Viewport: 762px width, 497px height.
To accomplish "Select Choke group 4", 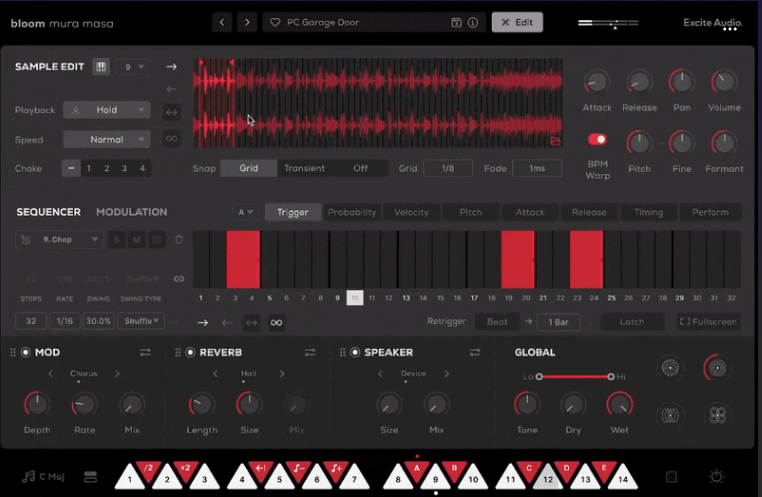I will 142,168.
